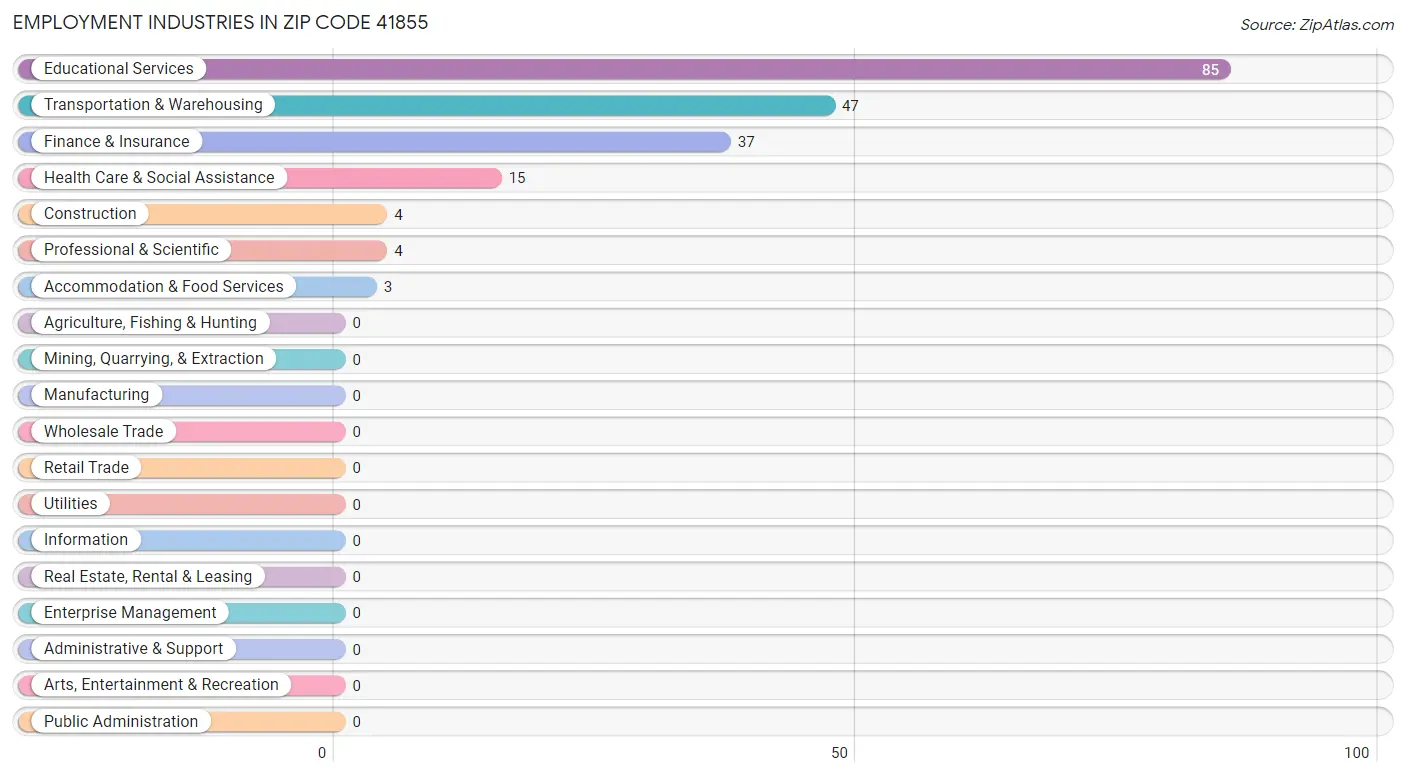The width and height of the screenshot is (1406, 776).
Task: Click the Educational Services bar label
Action: point(118,69)
